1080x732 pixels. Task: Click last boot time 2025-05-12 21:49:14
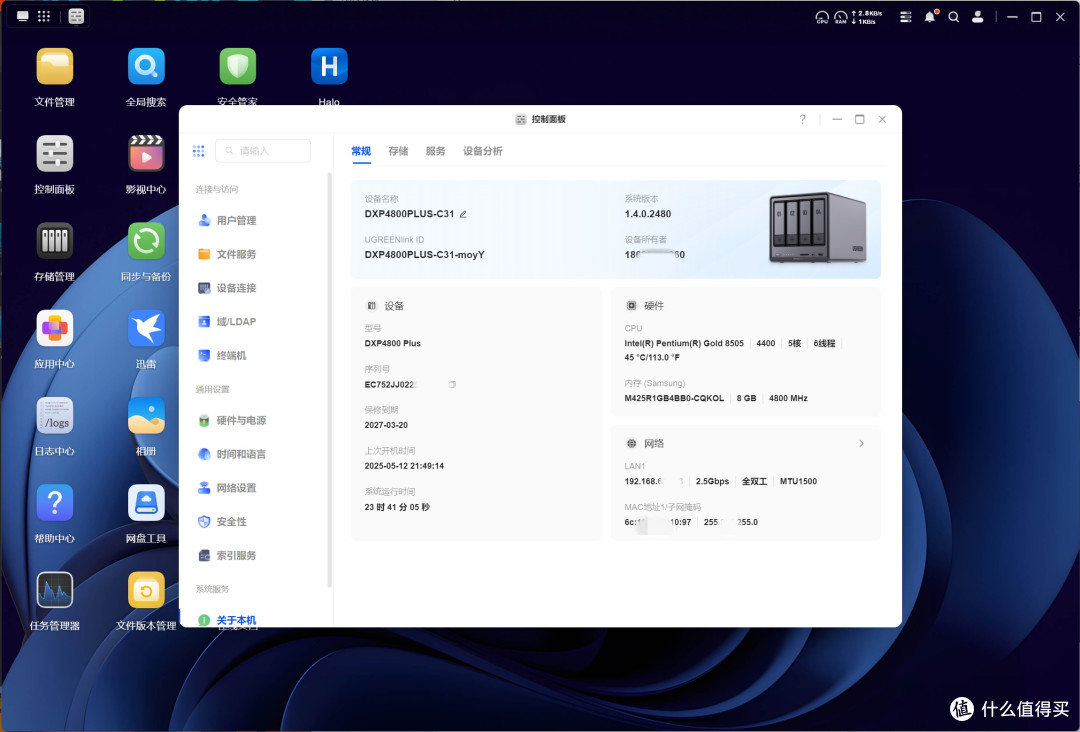point(404,466)
